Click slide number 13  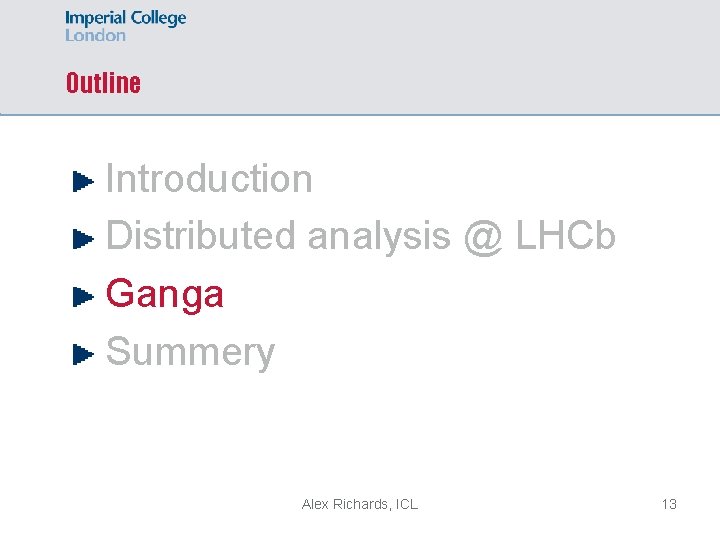(x=669, y=504)
